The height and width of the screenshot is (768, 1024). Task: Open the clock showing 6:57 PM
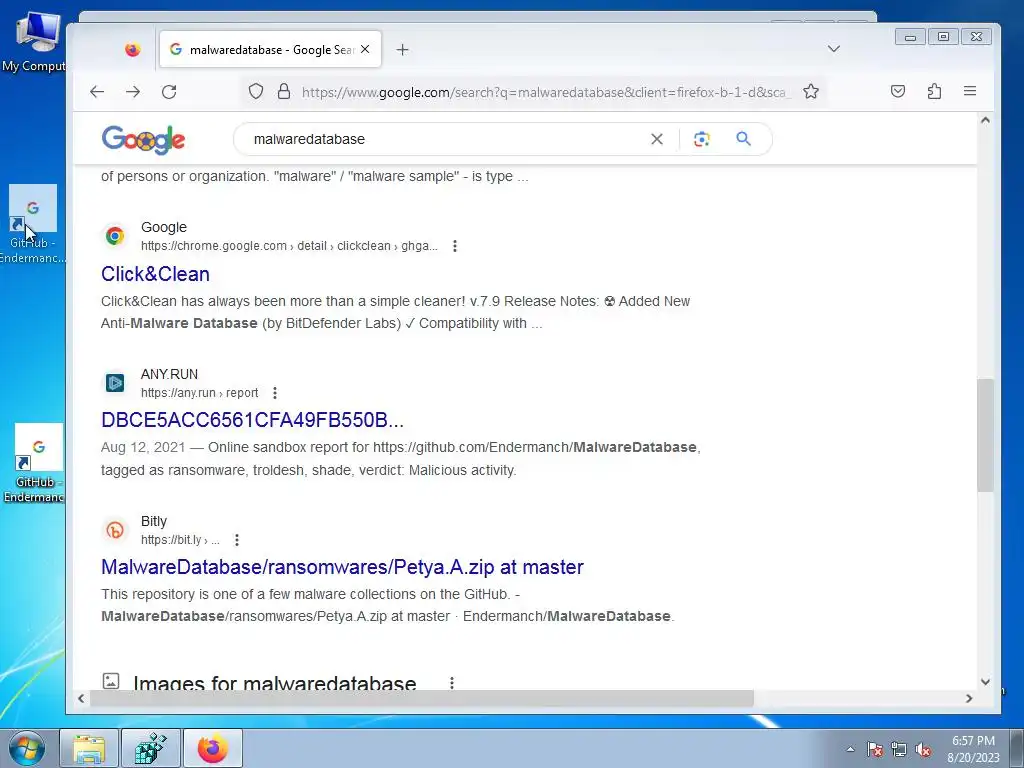pyautogui.click(x=973, y=749)
